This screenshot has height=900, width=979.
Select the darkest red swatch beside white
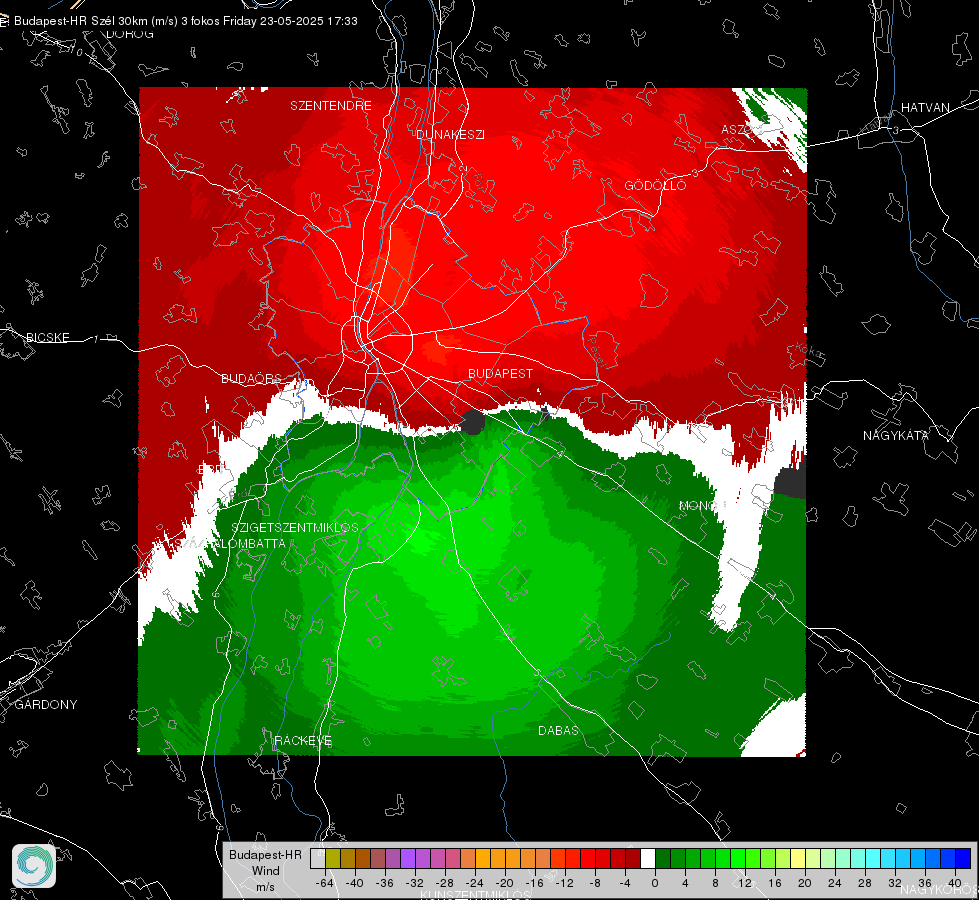pos(633,859)
